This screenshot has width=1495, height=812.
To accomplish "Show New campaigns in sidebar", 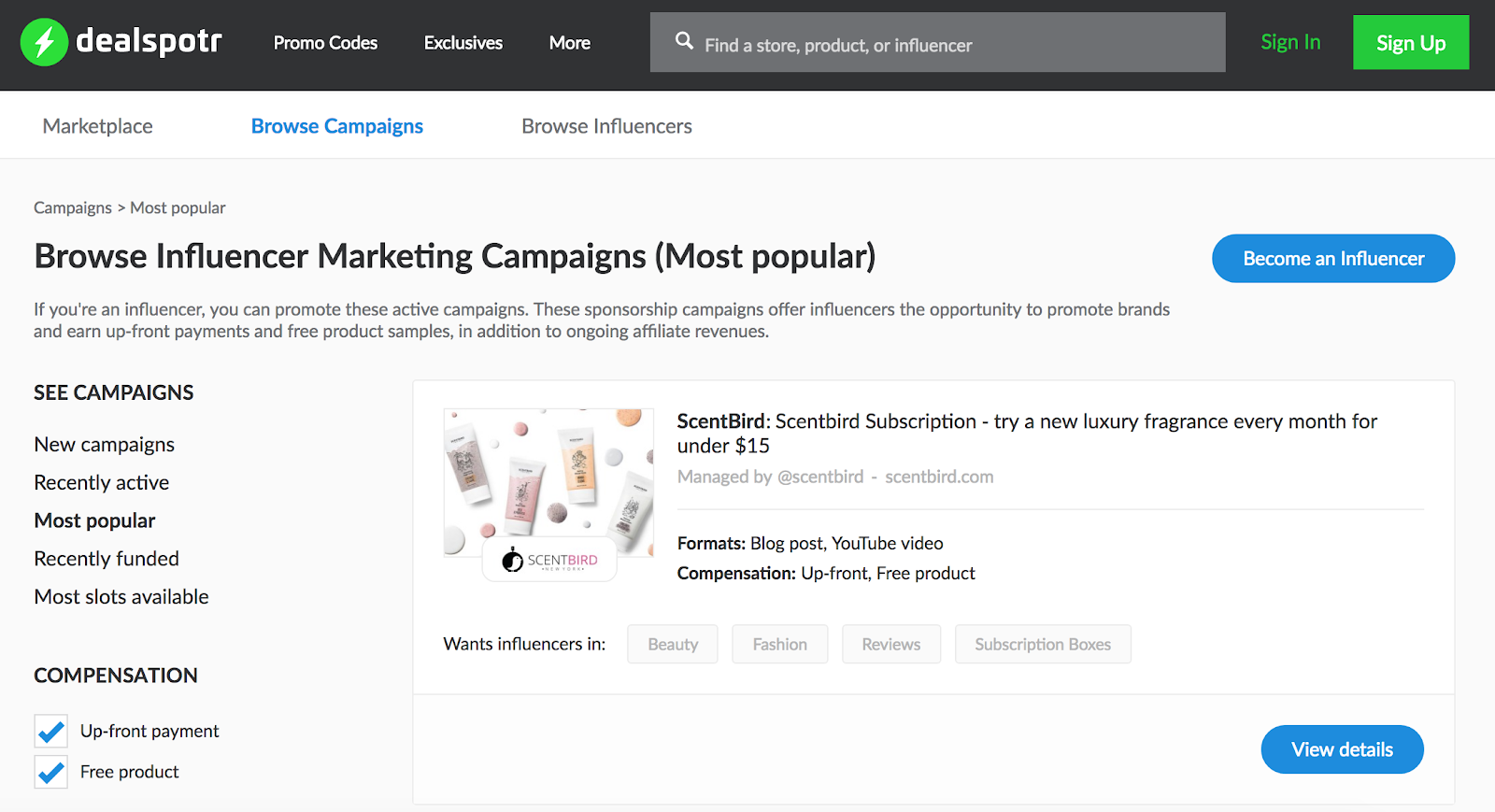I will coord(105,445).
